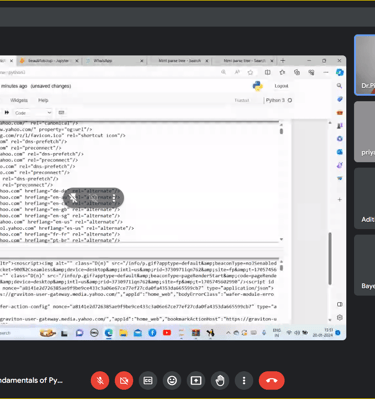Image resolution: width=375 pixels, height=399 pixels.
Task: Click the restart and run all icon
Action: (x=7, y=113)
